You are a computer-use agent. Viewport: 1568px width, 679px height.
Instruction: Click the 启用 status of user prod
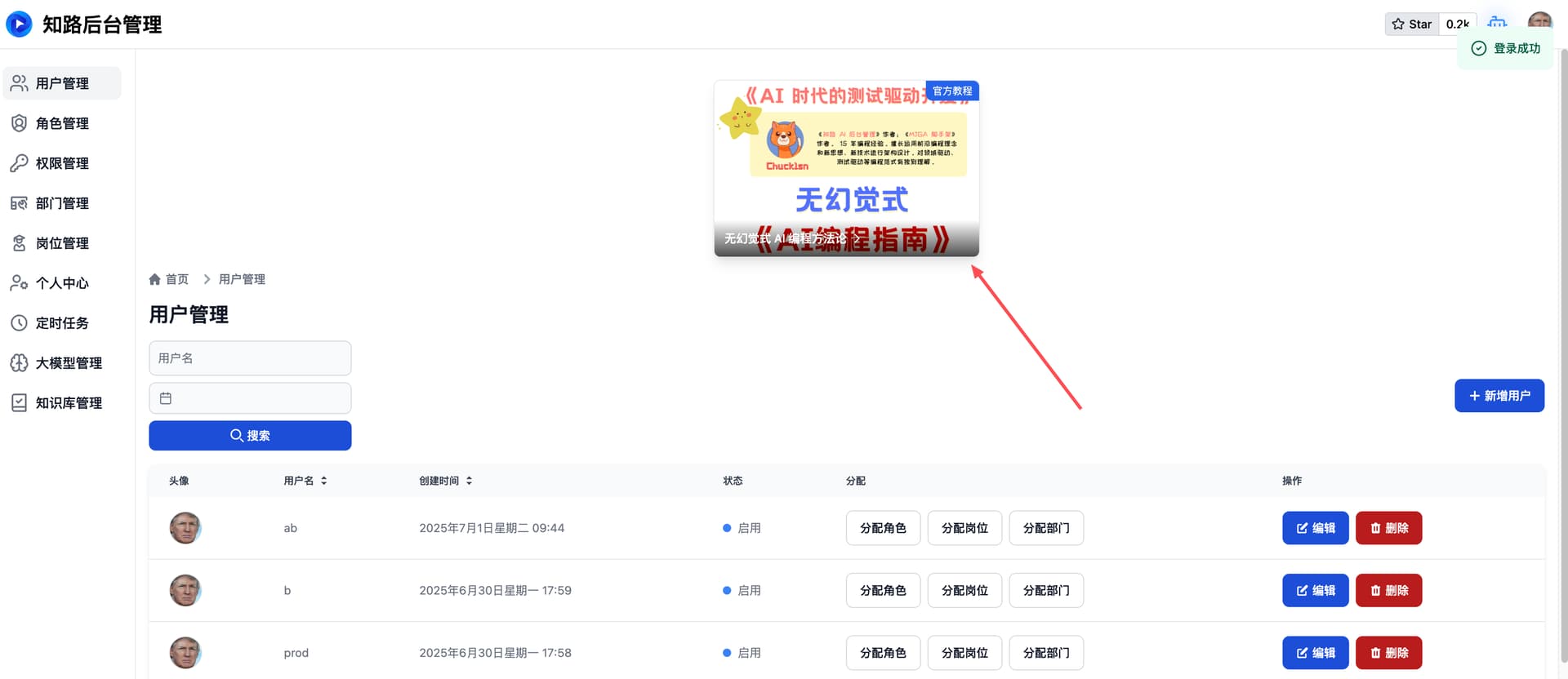pos(742,653)
